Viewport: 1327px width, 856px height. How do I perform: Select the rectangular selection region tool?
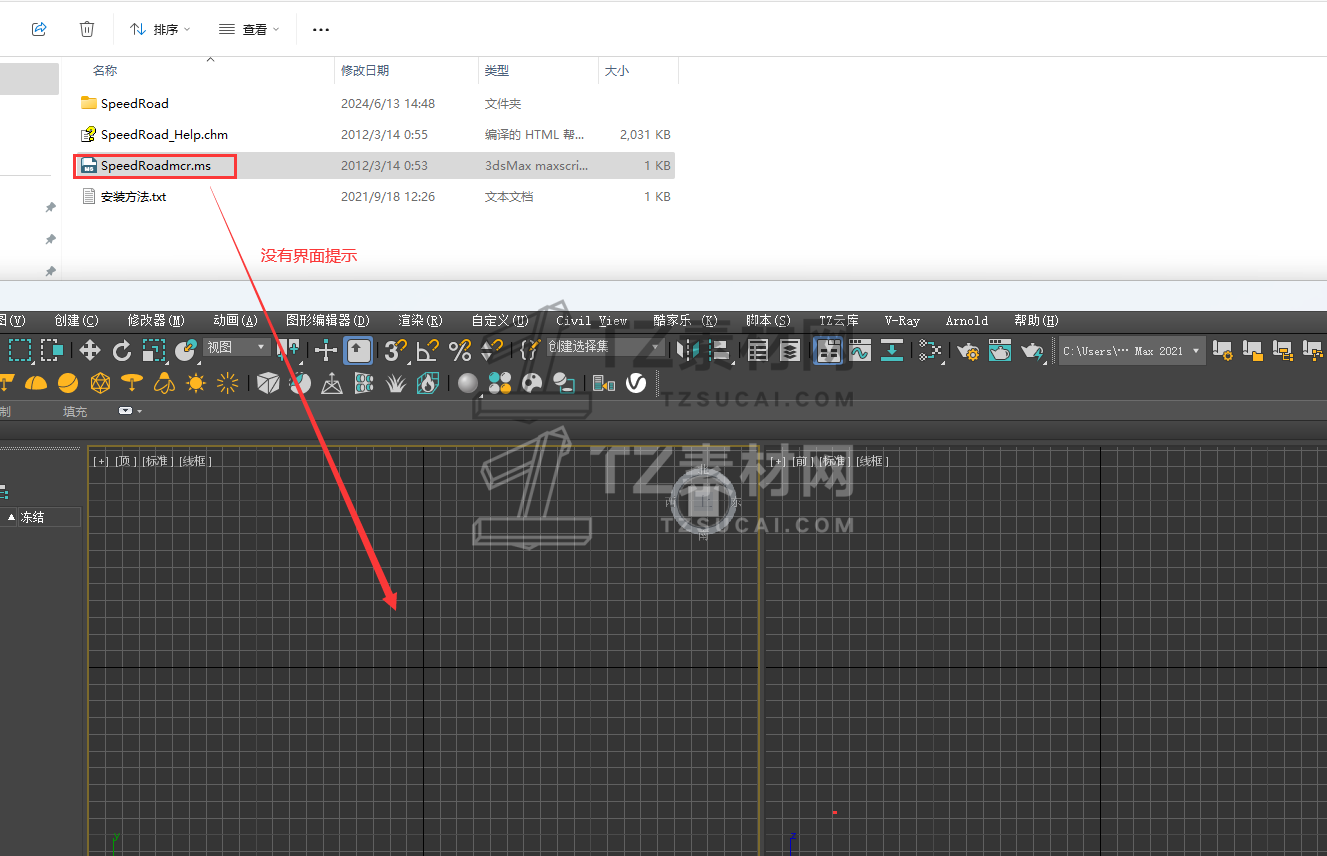[x=21, y=350]
